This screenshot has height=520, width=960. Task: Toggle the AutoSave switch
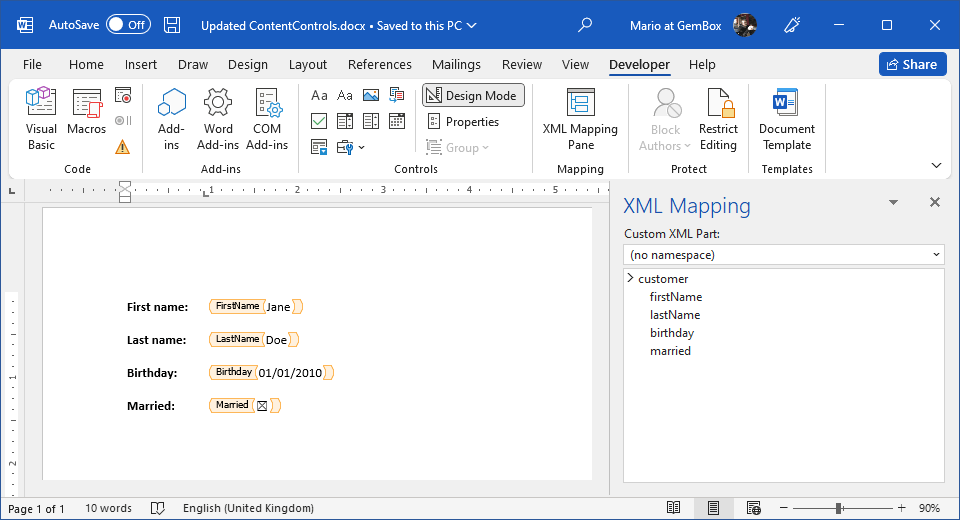(128, 25)
